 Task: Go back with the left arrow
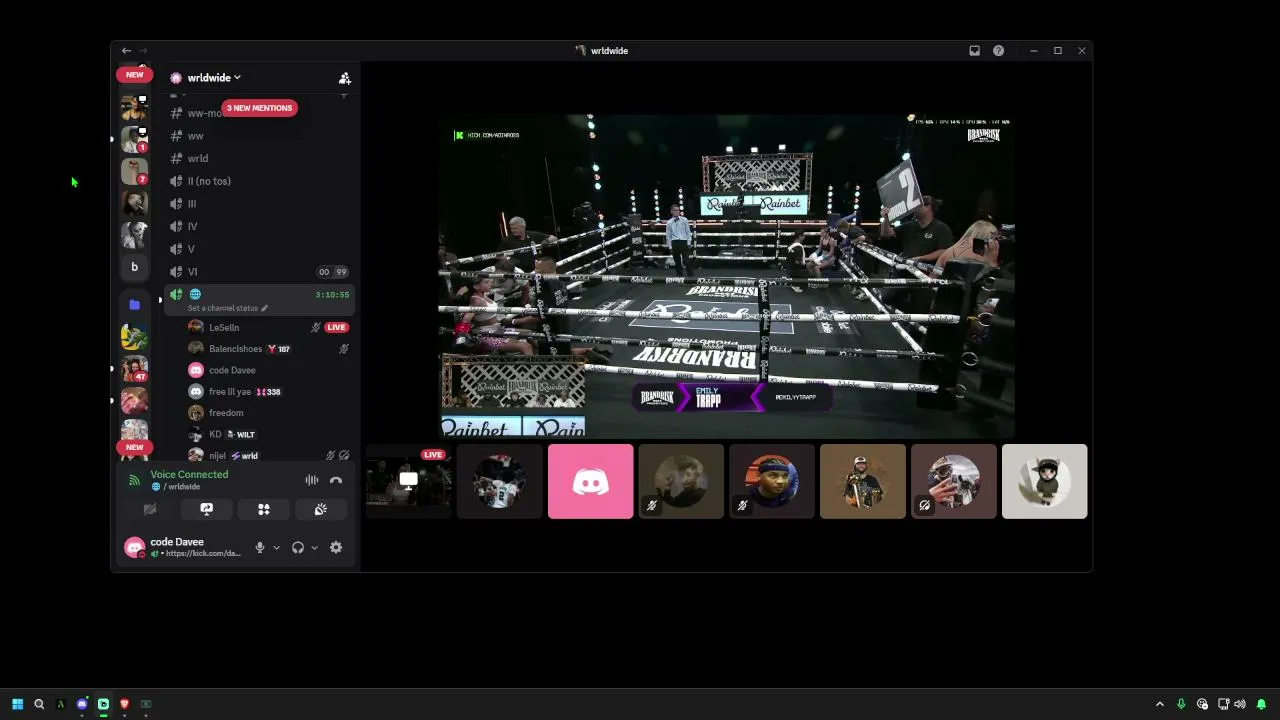[126, 51]
